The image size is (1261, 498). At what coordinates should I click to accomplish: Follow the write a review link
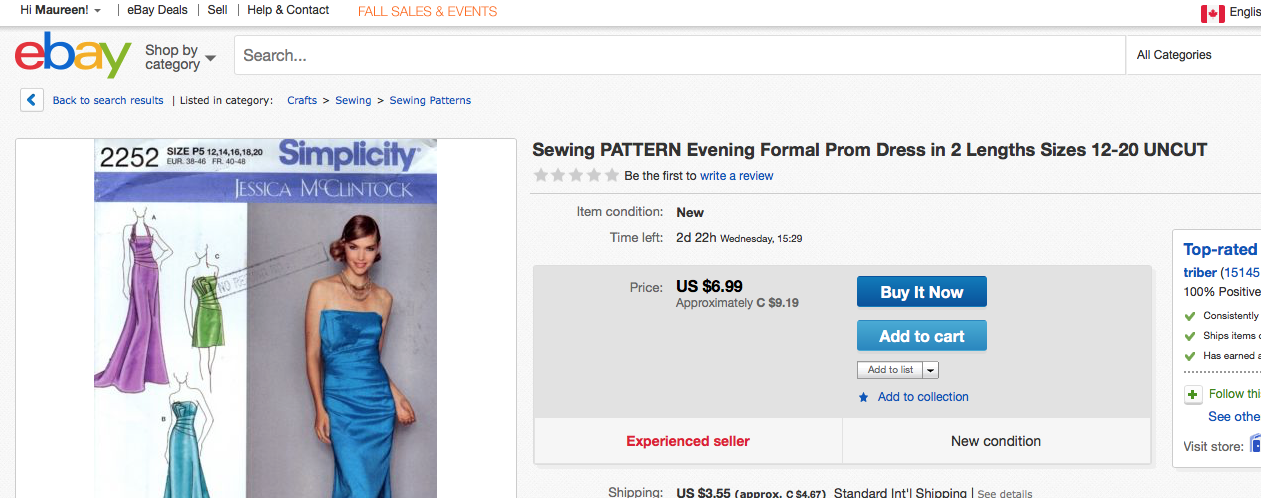point(736,176)
